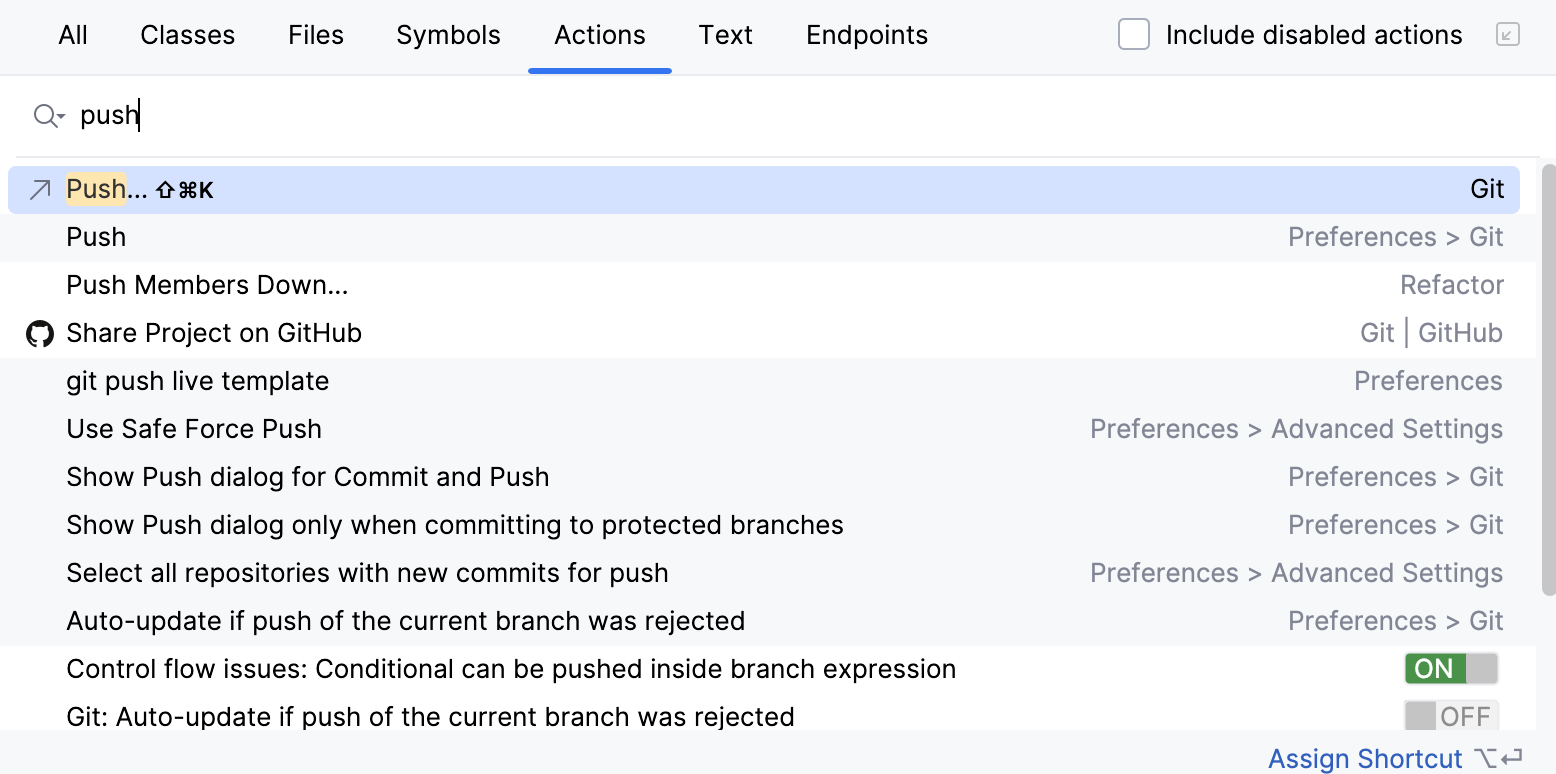The image size is (1556, 774).
Task: Open dialog in separate window via corner icon
Action: tap(1509, 33)
